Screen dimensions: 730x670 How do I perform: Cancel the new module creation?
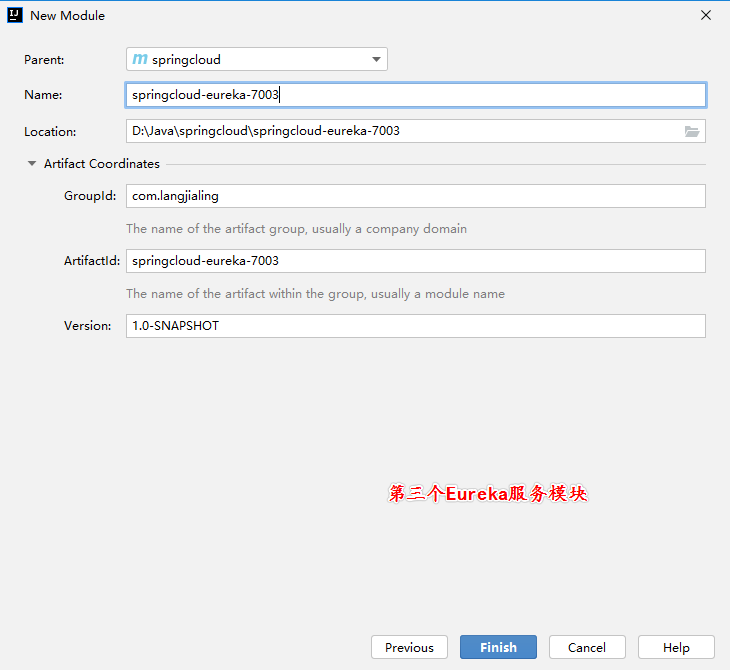[587, 647]
